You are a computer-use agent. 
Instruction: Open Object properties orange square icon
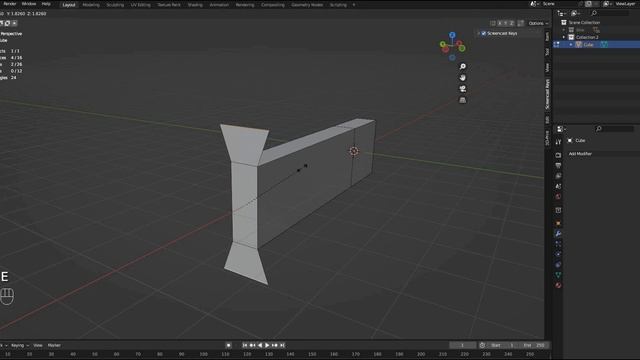click(x=558, y=223)
